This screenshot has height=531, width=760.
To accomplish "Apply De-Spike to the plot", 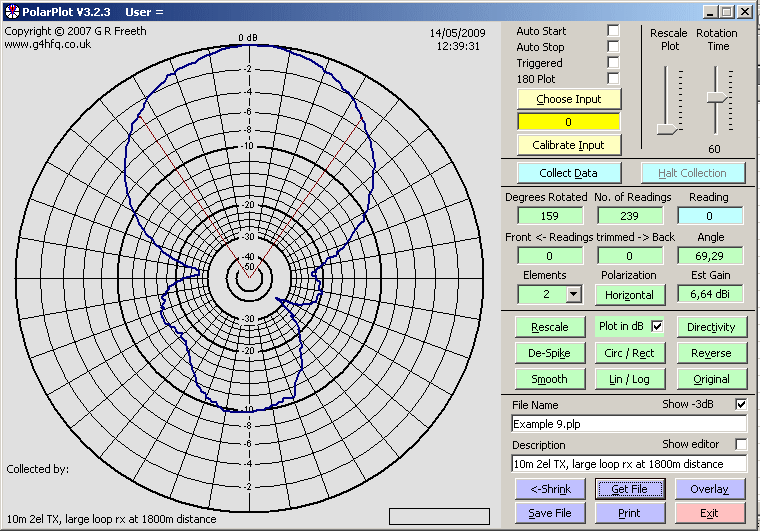I will click(548, 353).
